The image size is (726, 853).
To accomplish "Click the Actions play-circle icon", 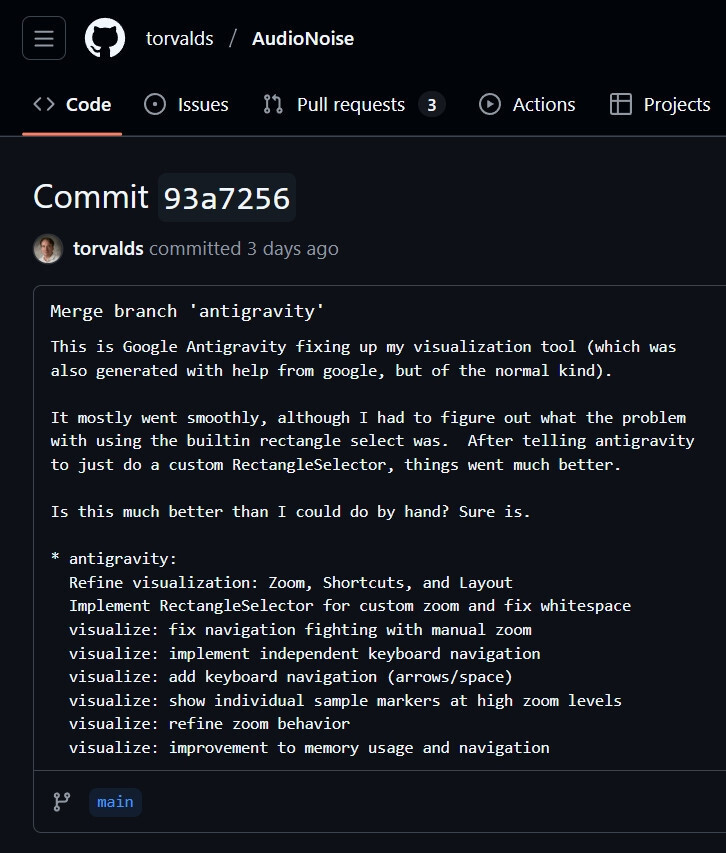I will point(489,104).
